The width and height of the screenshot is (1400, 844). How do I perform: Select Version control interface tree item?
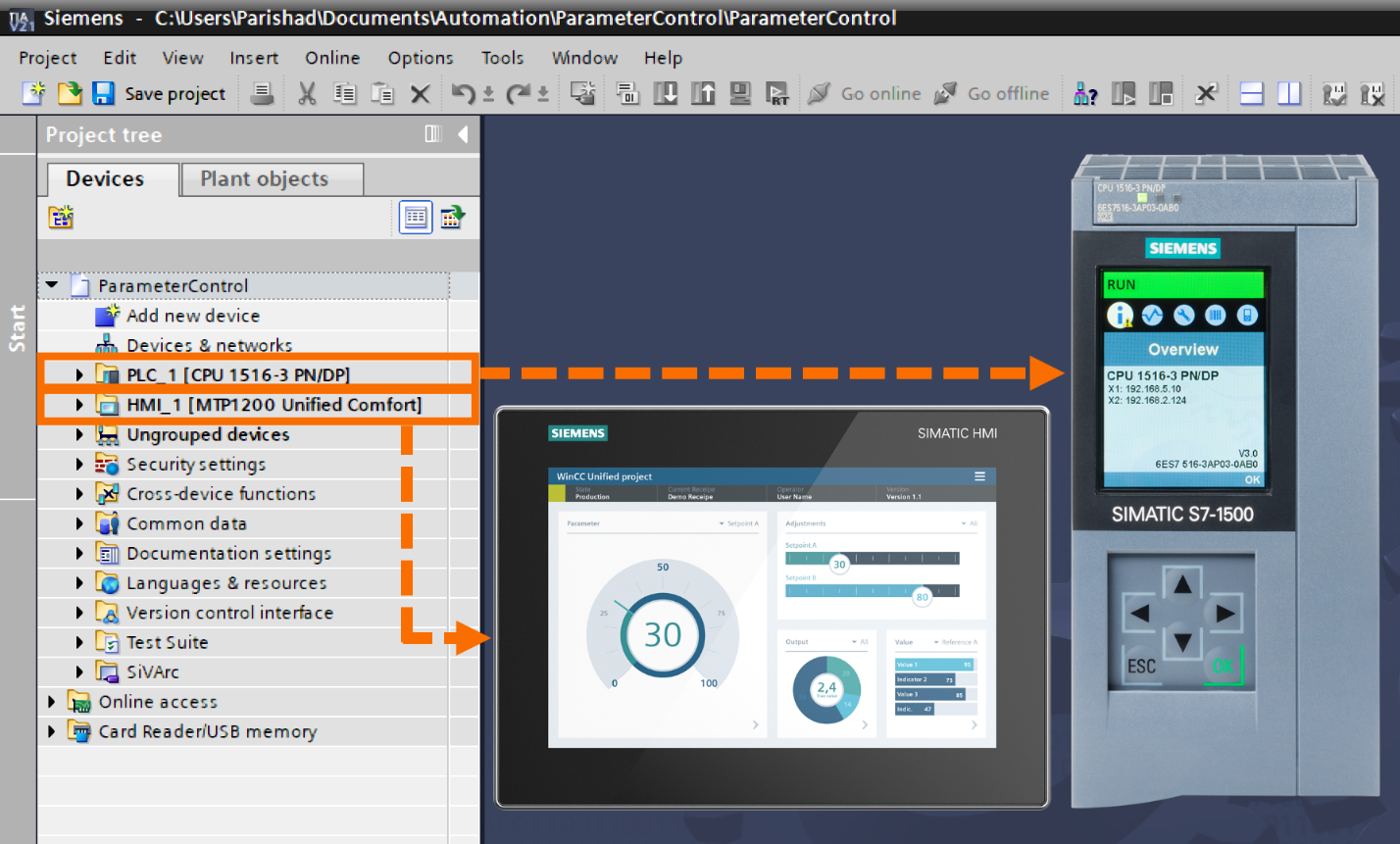[229, 613]
